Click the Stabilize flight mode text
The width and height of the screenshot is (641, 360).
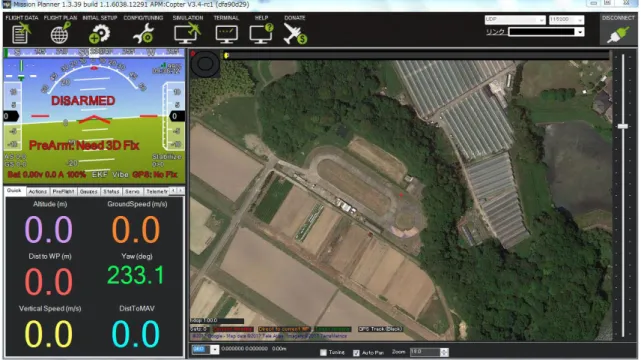(167, 157)
